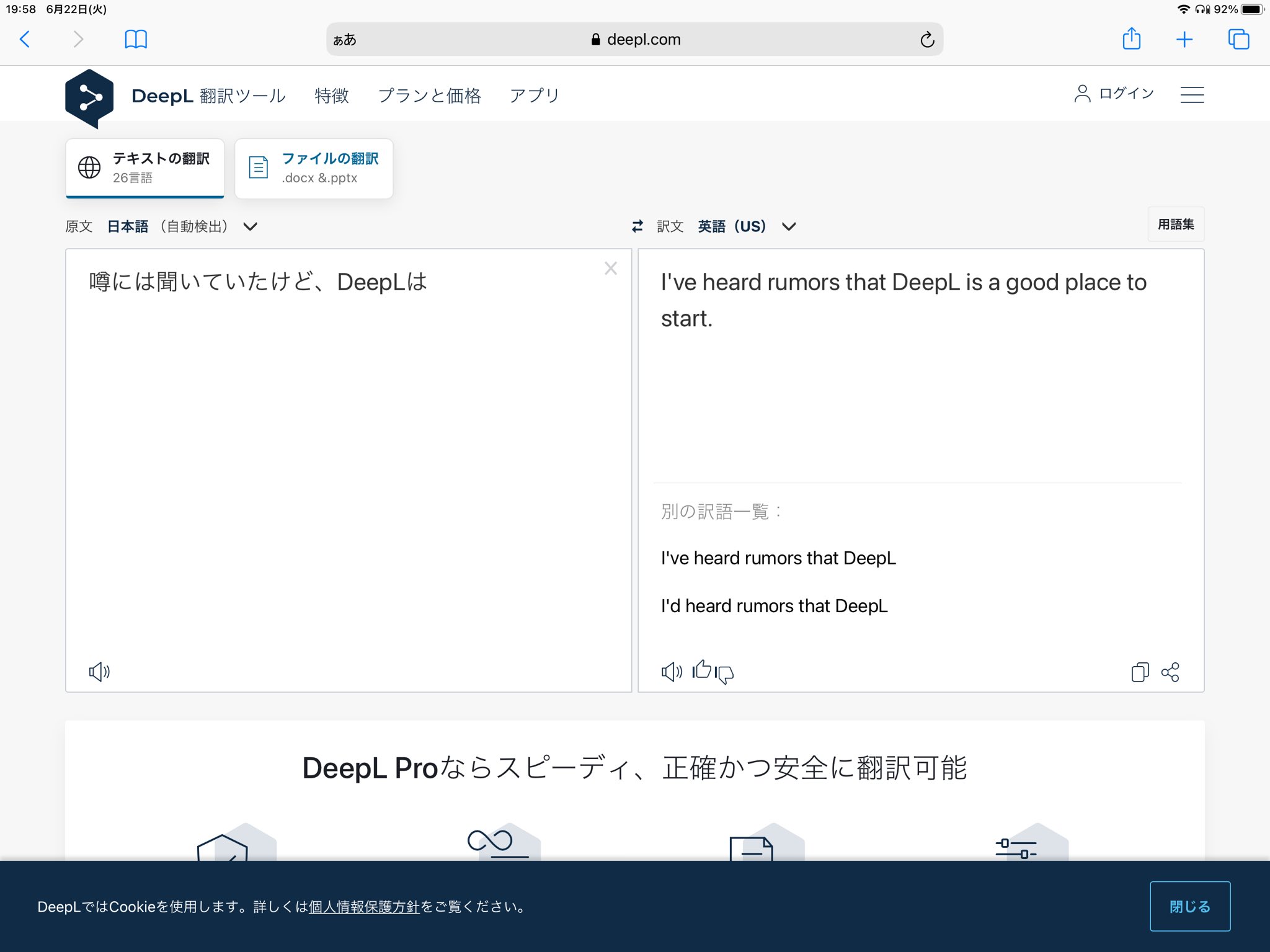This screenshot has width=1270, height=952.
Task: Open the DeepL home logo
Action: click(x=90, y=96)
